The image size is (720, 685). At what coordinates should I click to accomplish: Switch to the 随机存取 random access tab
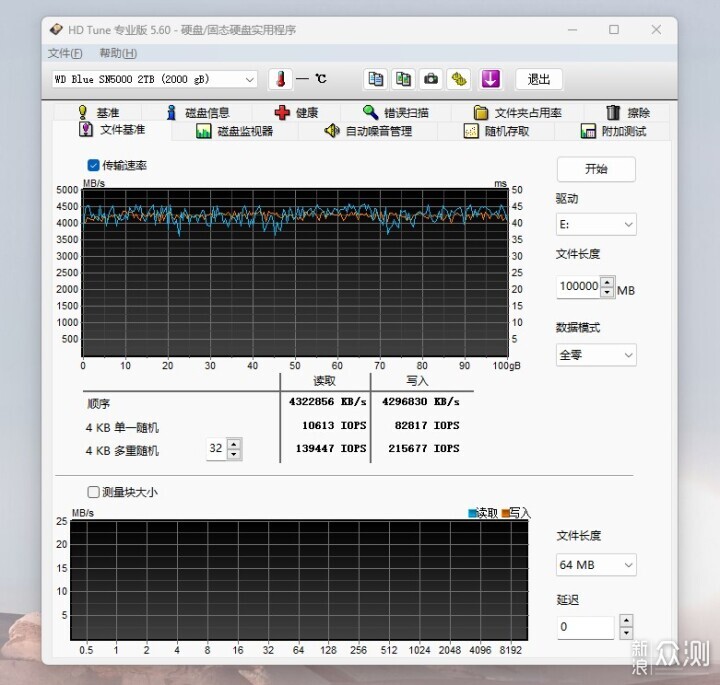(496, 131)
